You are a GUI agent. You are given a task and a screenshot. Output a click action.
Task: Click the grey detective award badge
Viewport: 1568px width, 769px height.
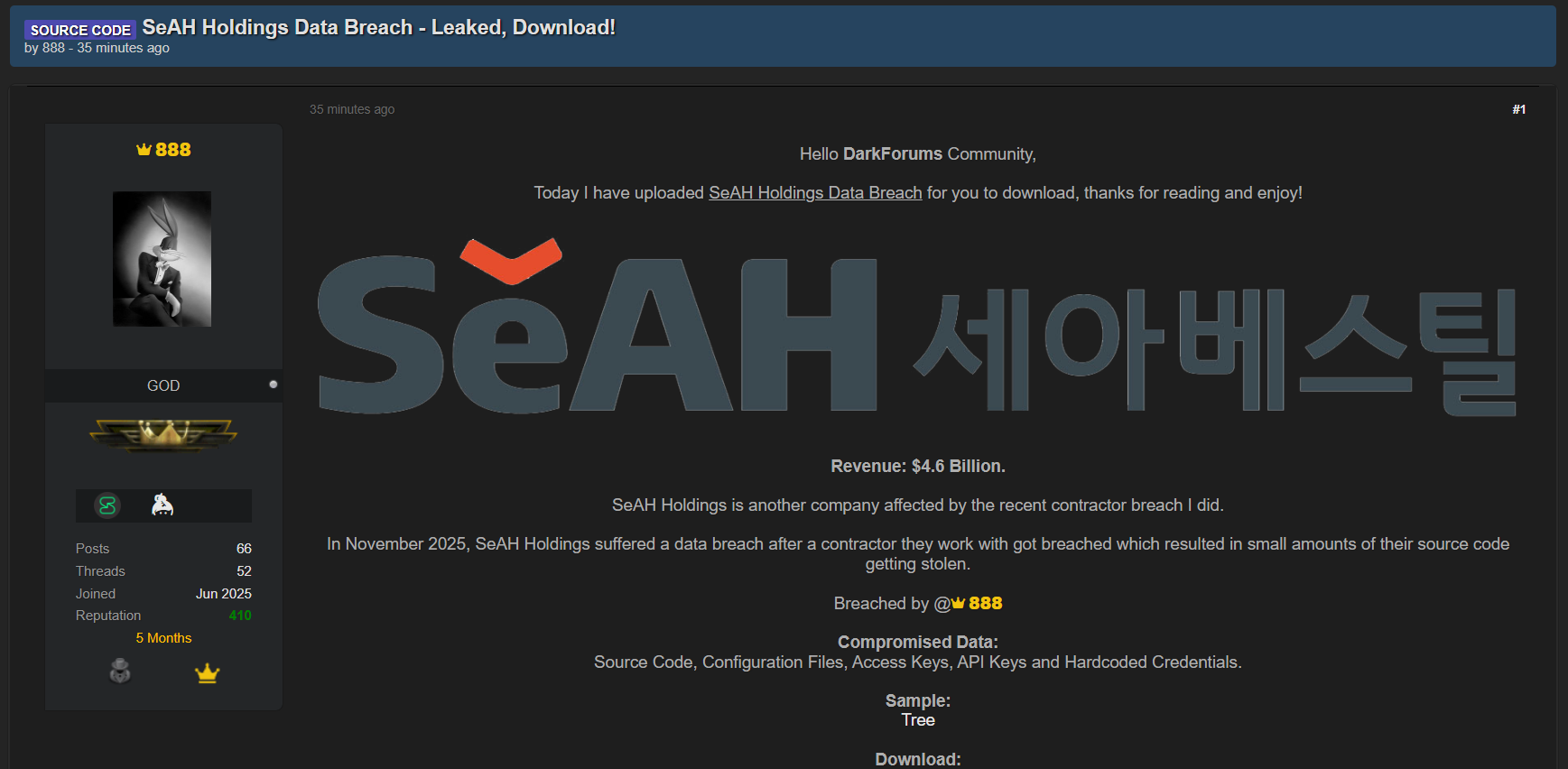(120, 671)
